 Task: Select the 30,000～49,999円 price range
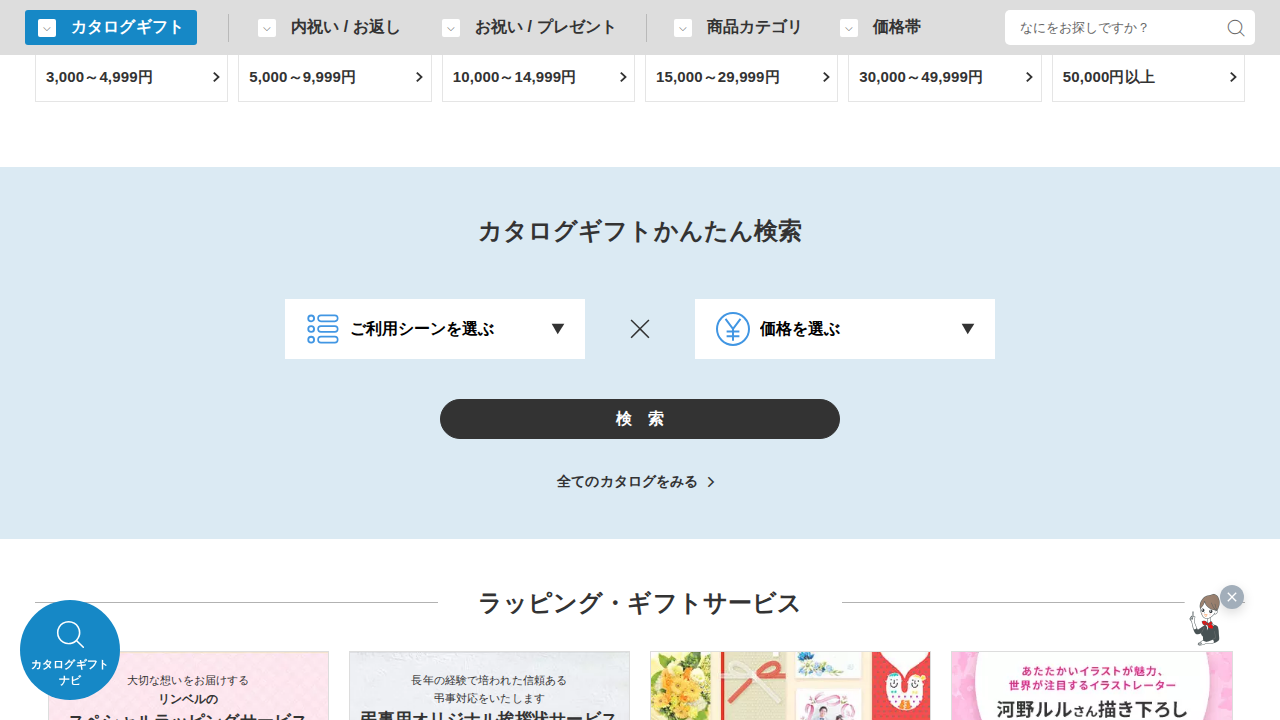pos(945,78)
